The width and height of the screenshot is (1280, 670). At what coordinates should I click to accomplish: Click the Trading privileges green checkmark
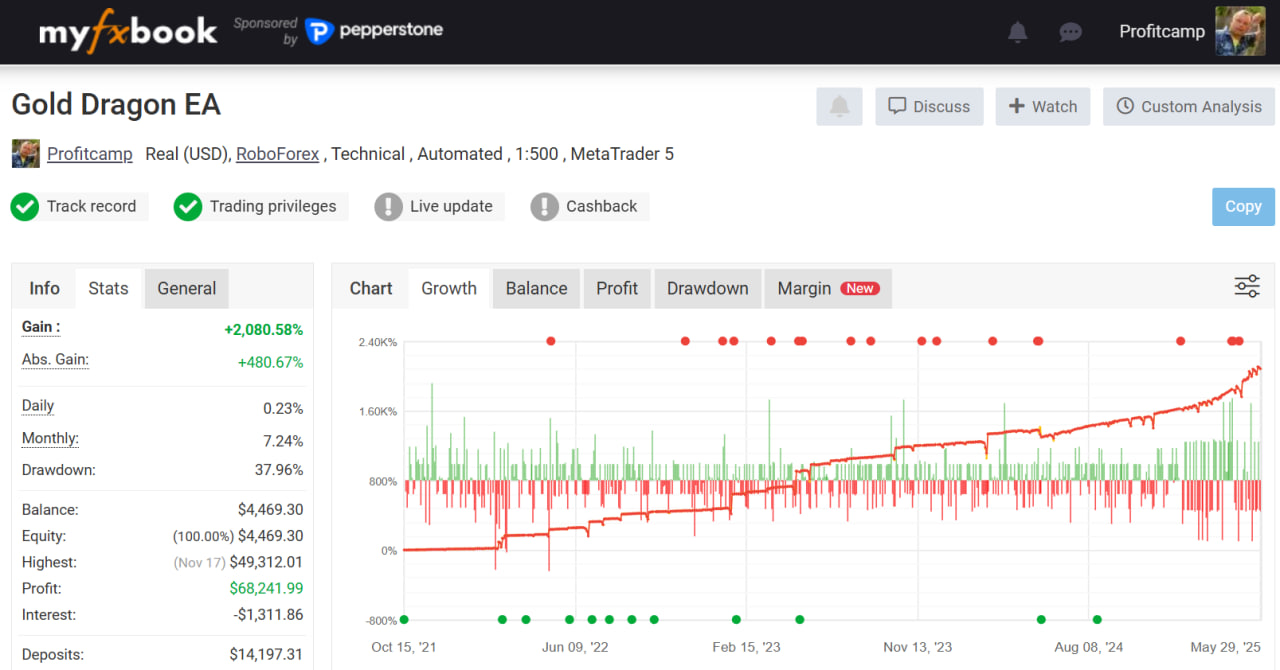tap(187, 207)
